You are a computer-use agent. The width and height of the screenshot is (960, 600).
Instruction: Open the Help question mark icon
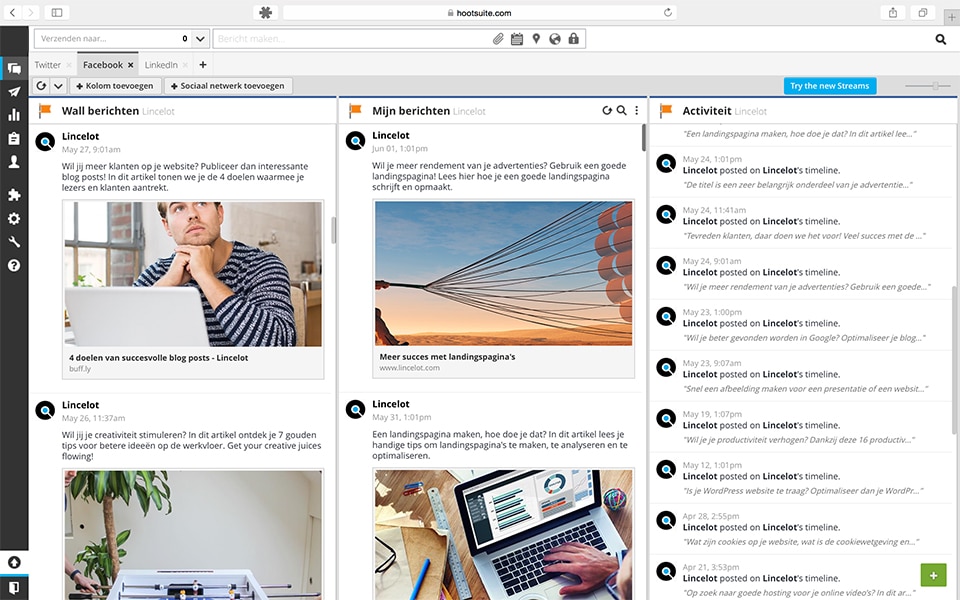point(14,265)
